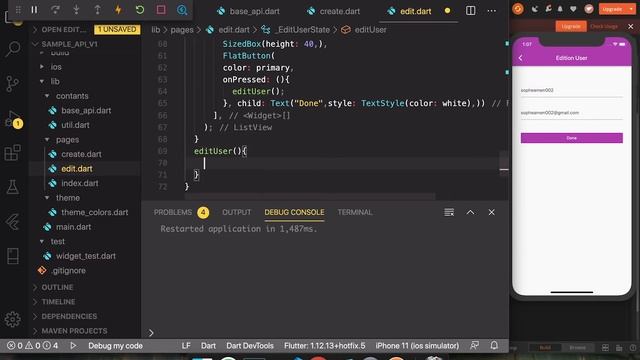Open the editor More Actions menu
This screenshot has width=640, height=360.
pos(492,11)
